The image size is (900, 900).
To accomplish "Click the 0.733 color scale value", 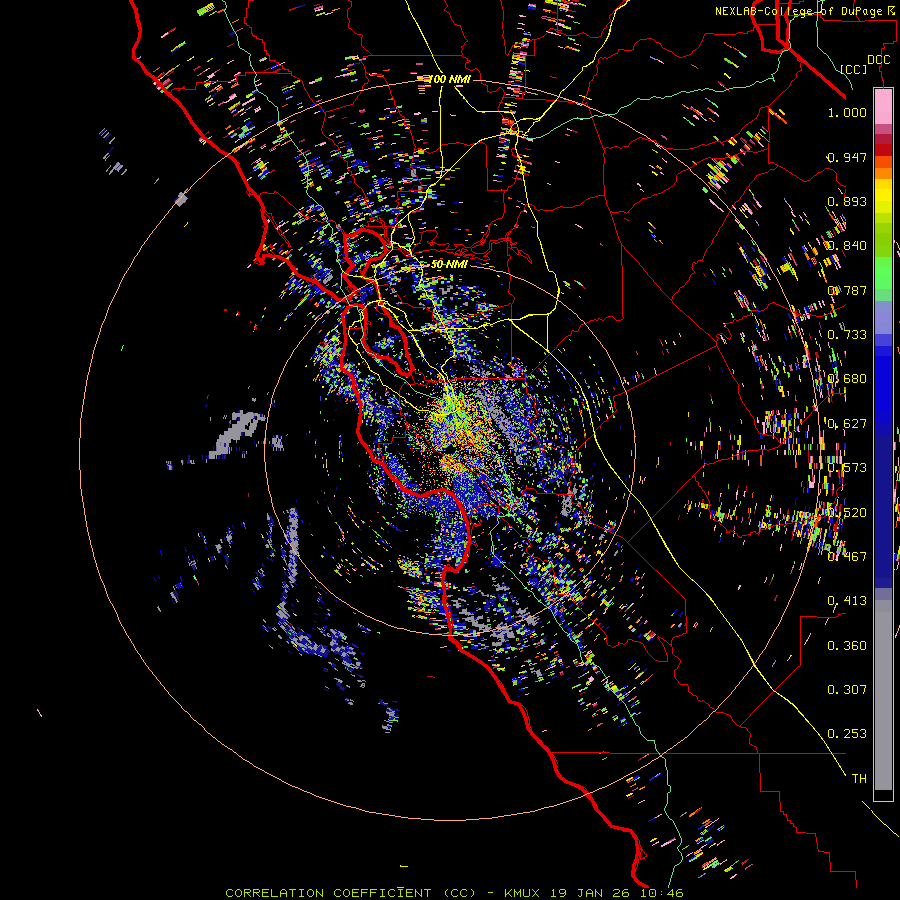I will 847,335.
